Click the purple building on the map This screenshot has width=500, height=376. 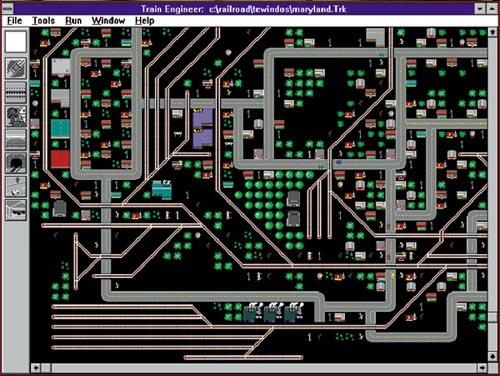pyautogui.click(x=202, y=129)
